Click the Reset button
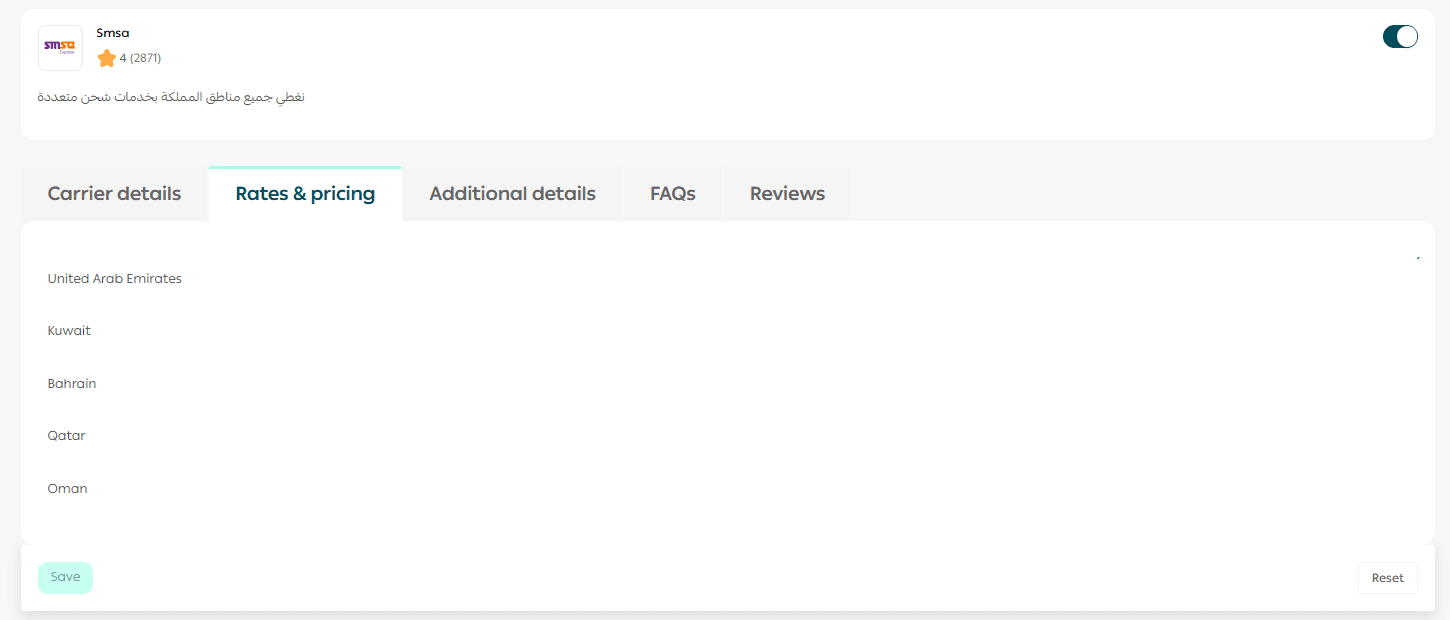The image size is (1450, 620). click(x=1387, y=578)
